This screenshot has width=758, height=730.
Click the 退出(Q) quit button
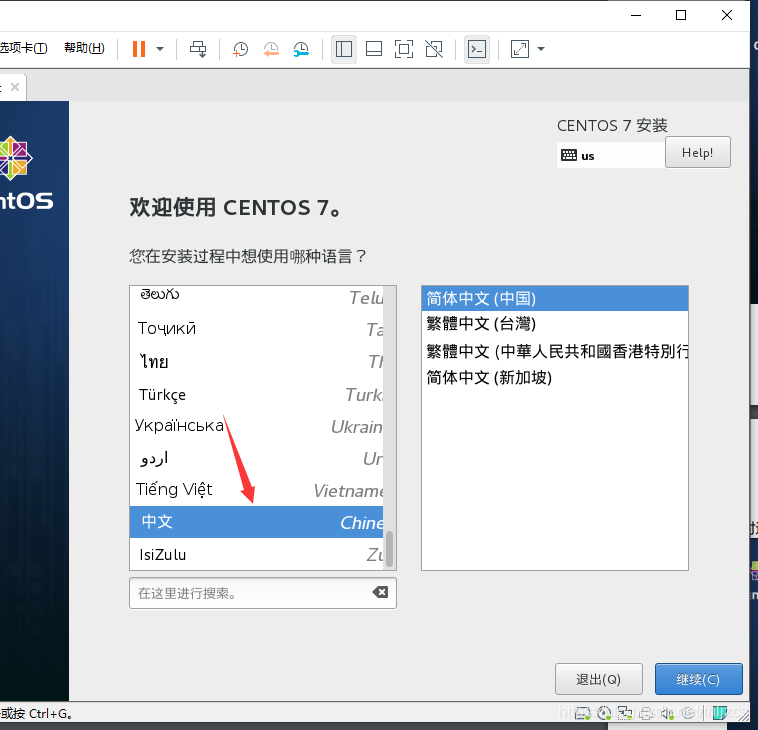[x=598, y=679]
